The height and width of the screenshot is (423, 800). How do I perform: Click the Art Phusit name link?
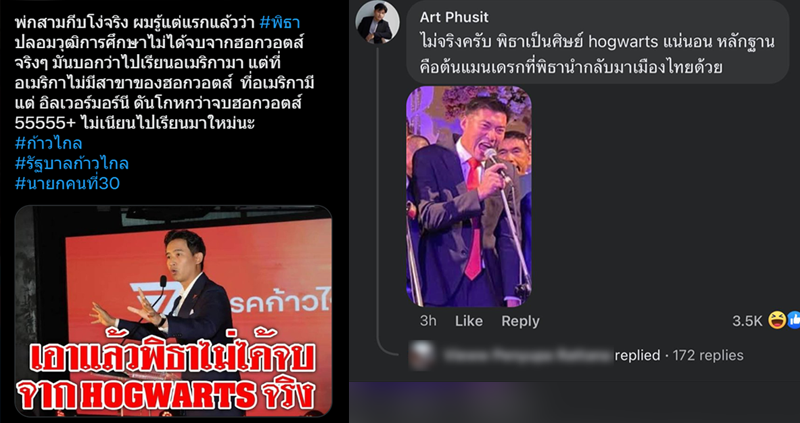(454, 17)
